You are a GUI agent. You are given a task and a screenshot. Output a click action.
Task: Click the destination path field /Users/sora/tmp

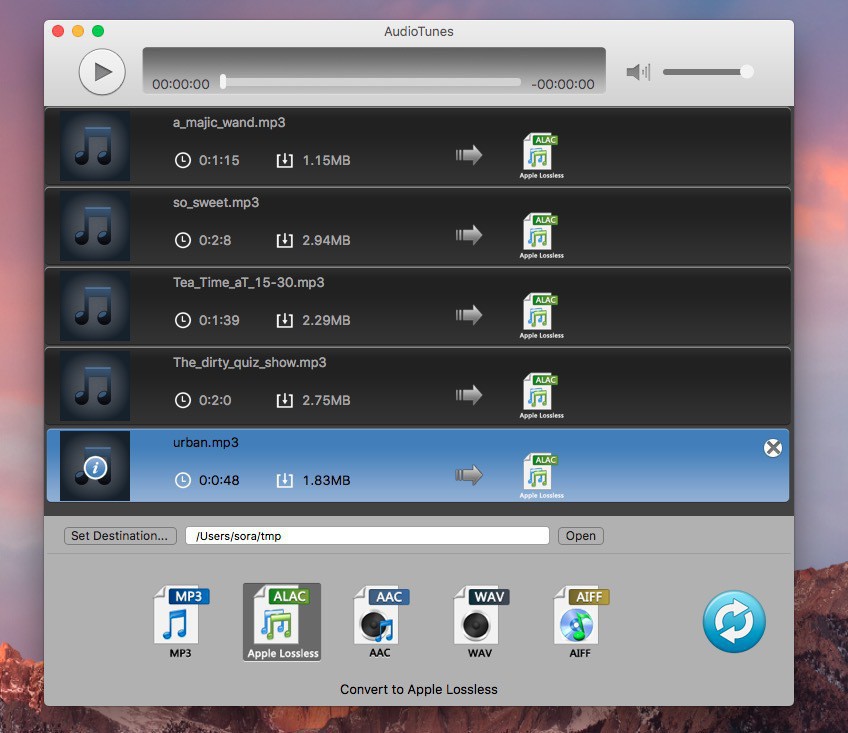(x=367, y=536)
